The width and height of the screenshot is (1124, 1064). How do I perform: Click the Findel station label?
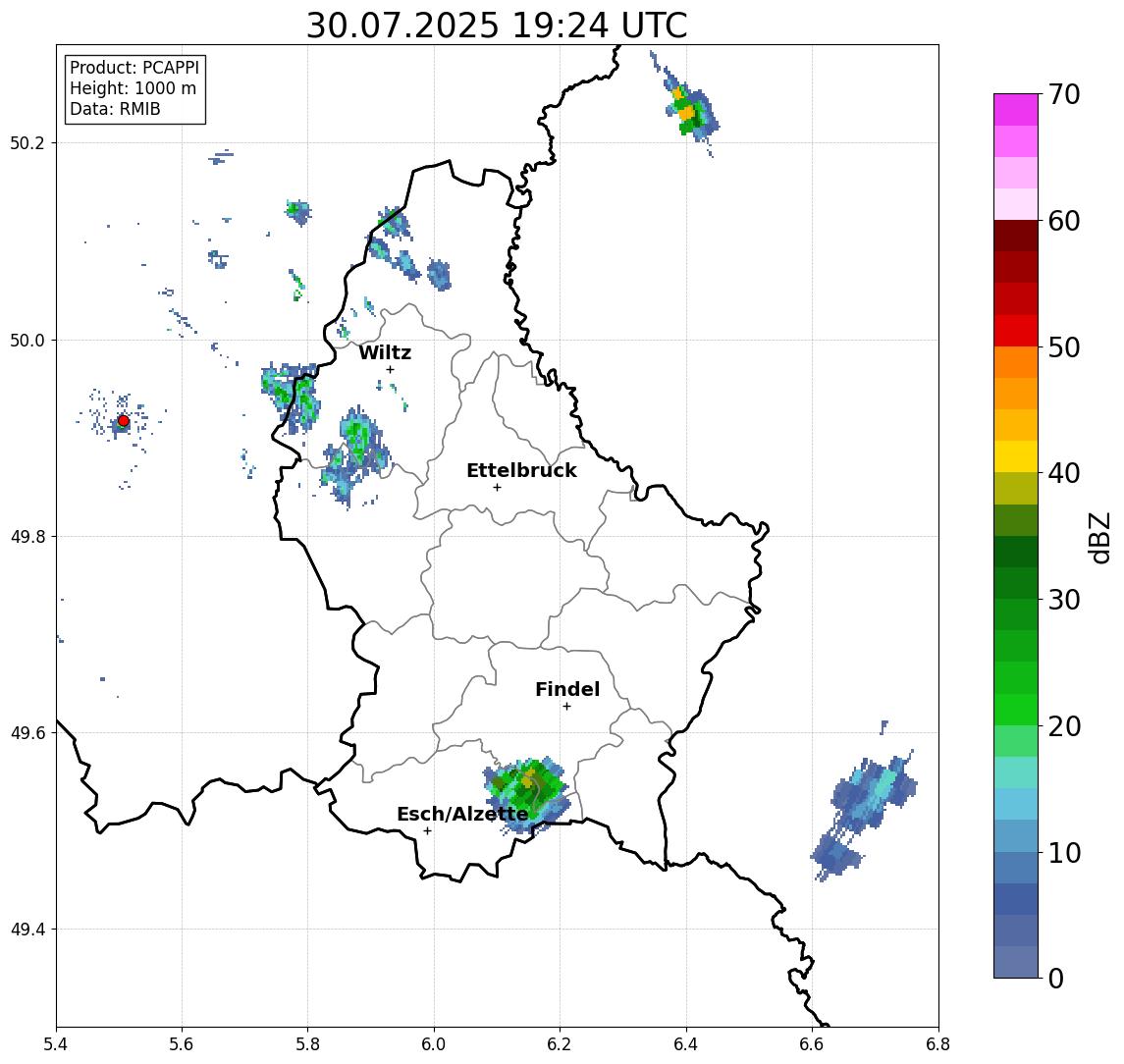tap(567, 689)
